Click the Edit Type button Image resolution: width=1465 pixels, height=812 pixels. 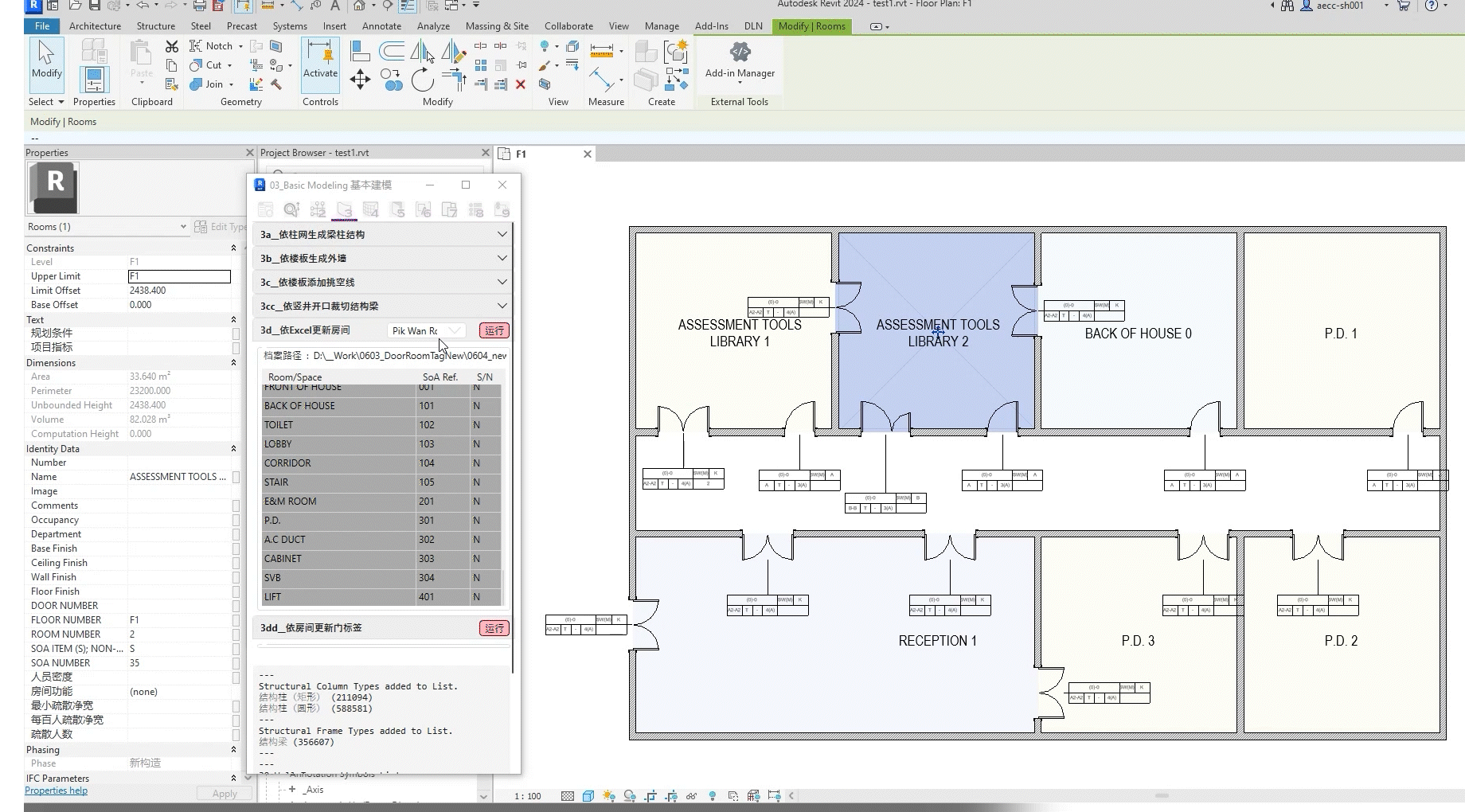[221, 227]
